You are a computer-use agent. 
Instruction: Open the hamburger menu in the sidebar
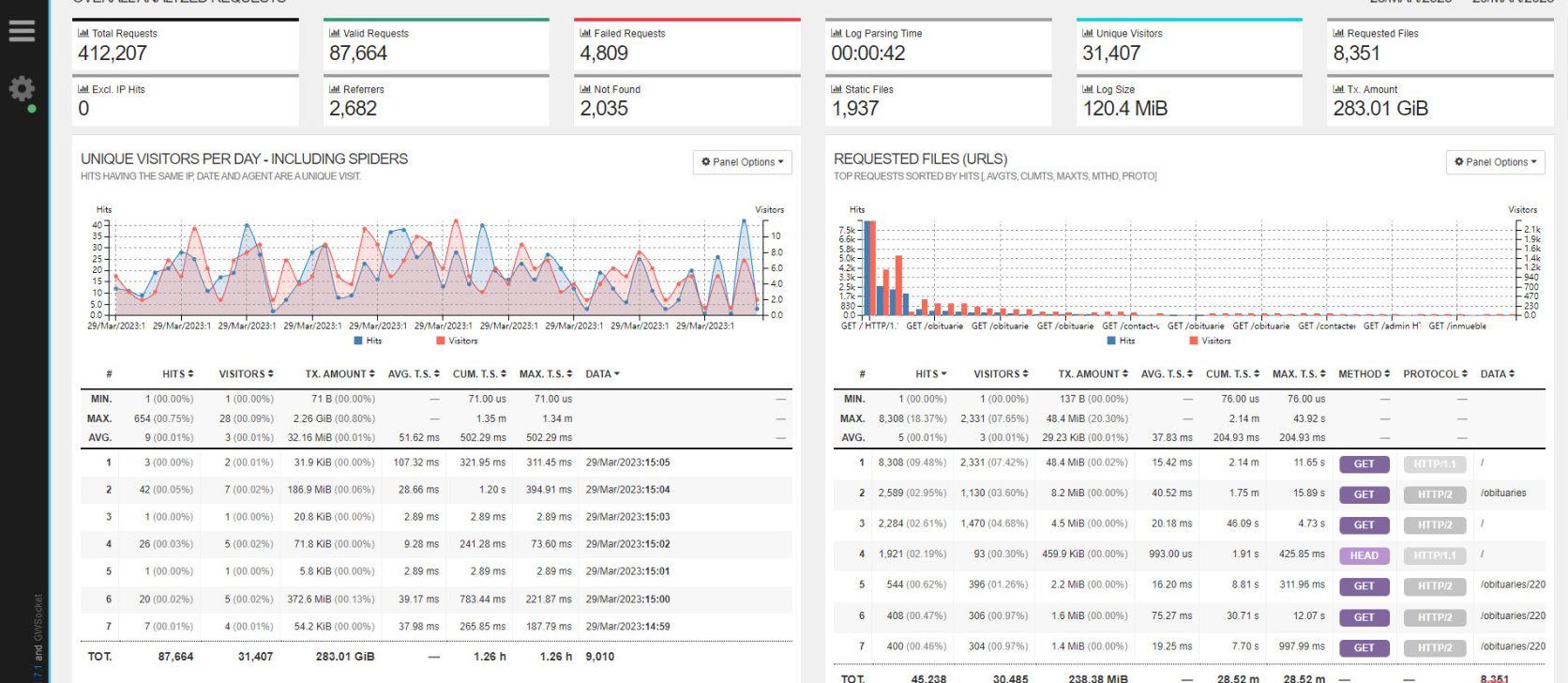point(22,31)
